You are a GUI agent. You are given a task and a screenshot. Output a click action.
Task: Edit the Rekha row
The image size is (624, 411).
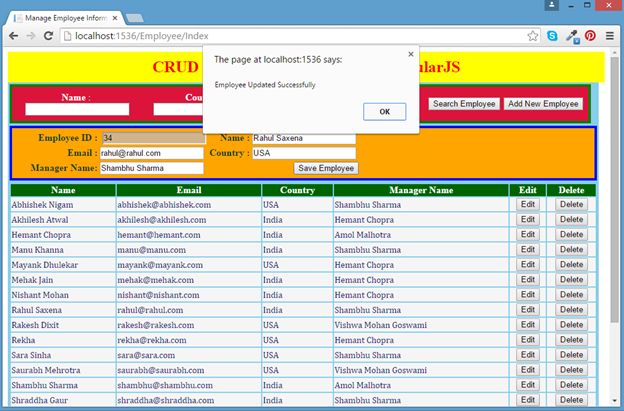pos(528,340)
